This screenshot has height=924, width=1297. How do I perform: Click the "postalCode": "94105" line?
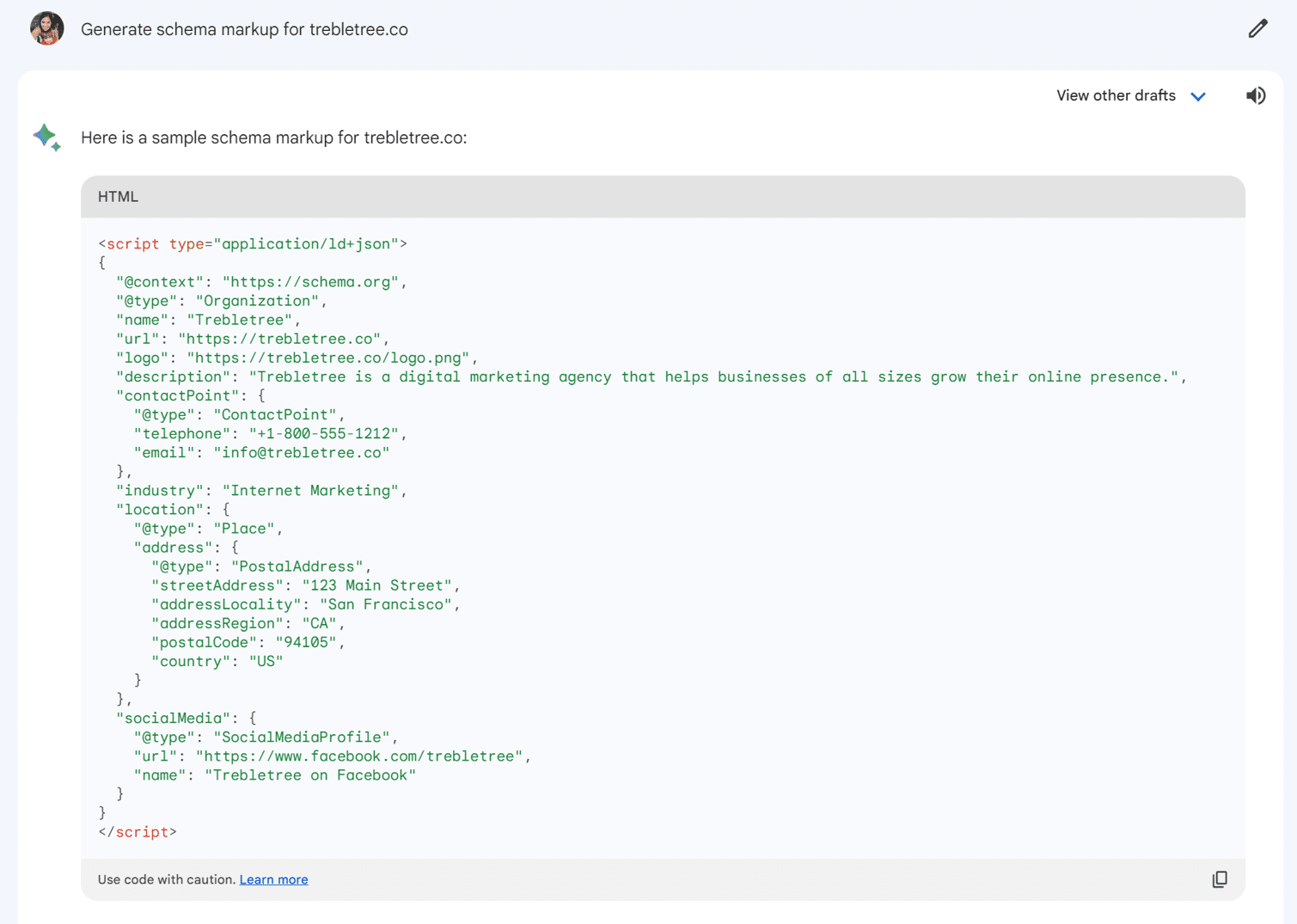tap(248, 641)
